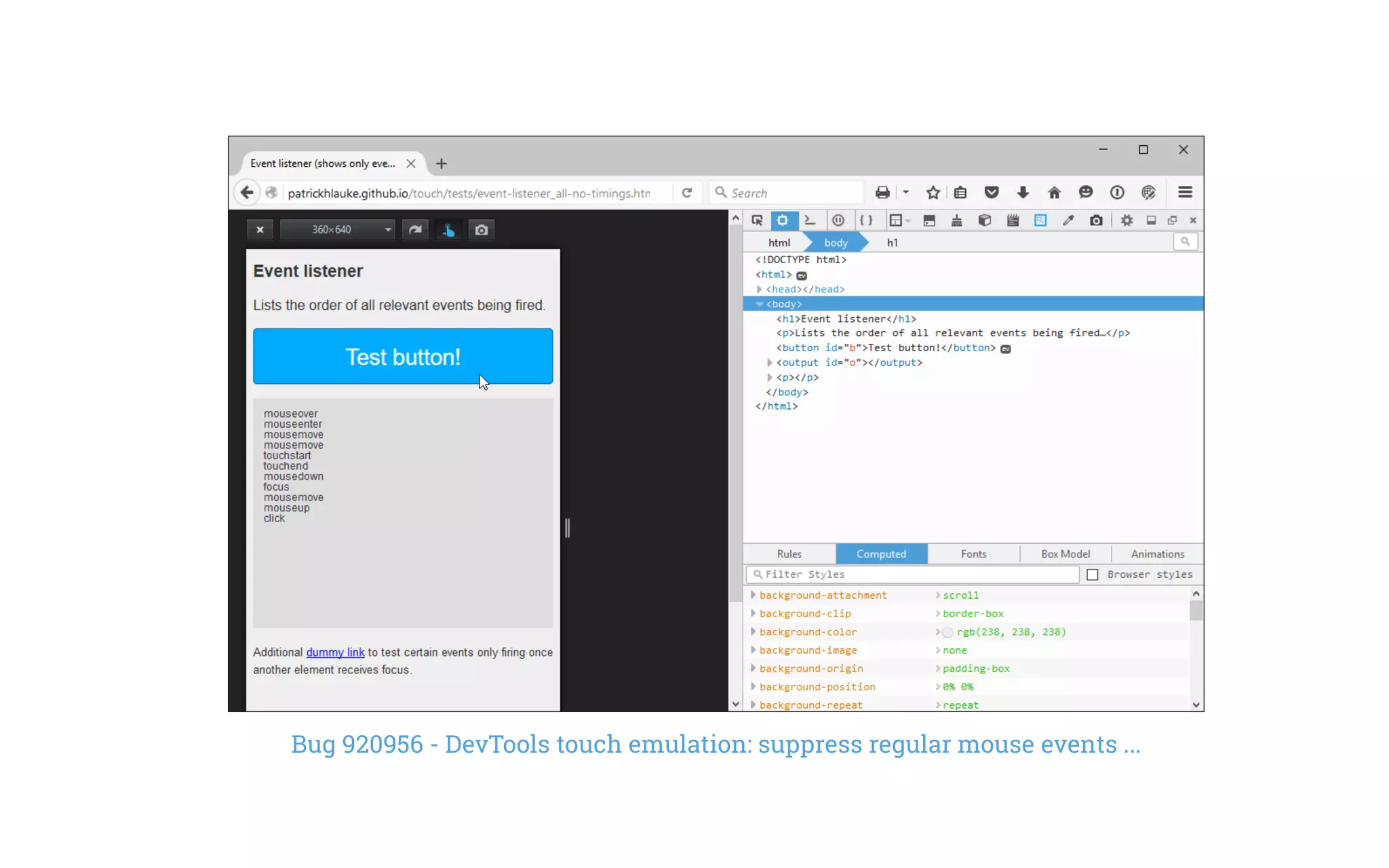
Task: Open the smiley chat icon
Action: 1086,193
